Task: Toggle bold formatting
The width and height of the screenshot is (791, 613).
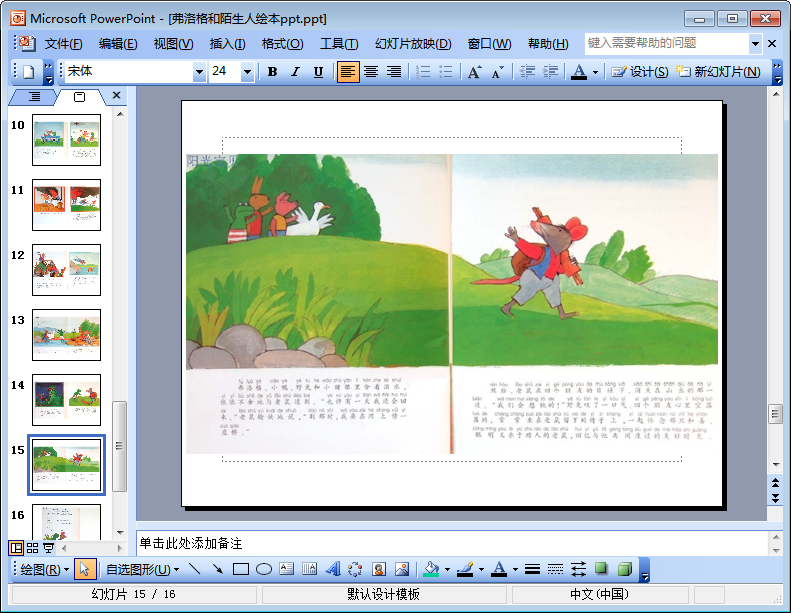Action: point(272,72)
